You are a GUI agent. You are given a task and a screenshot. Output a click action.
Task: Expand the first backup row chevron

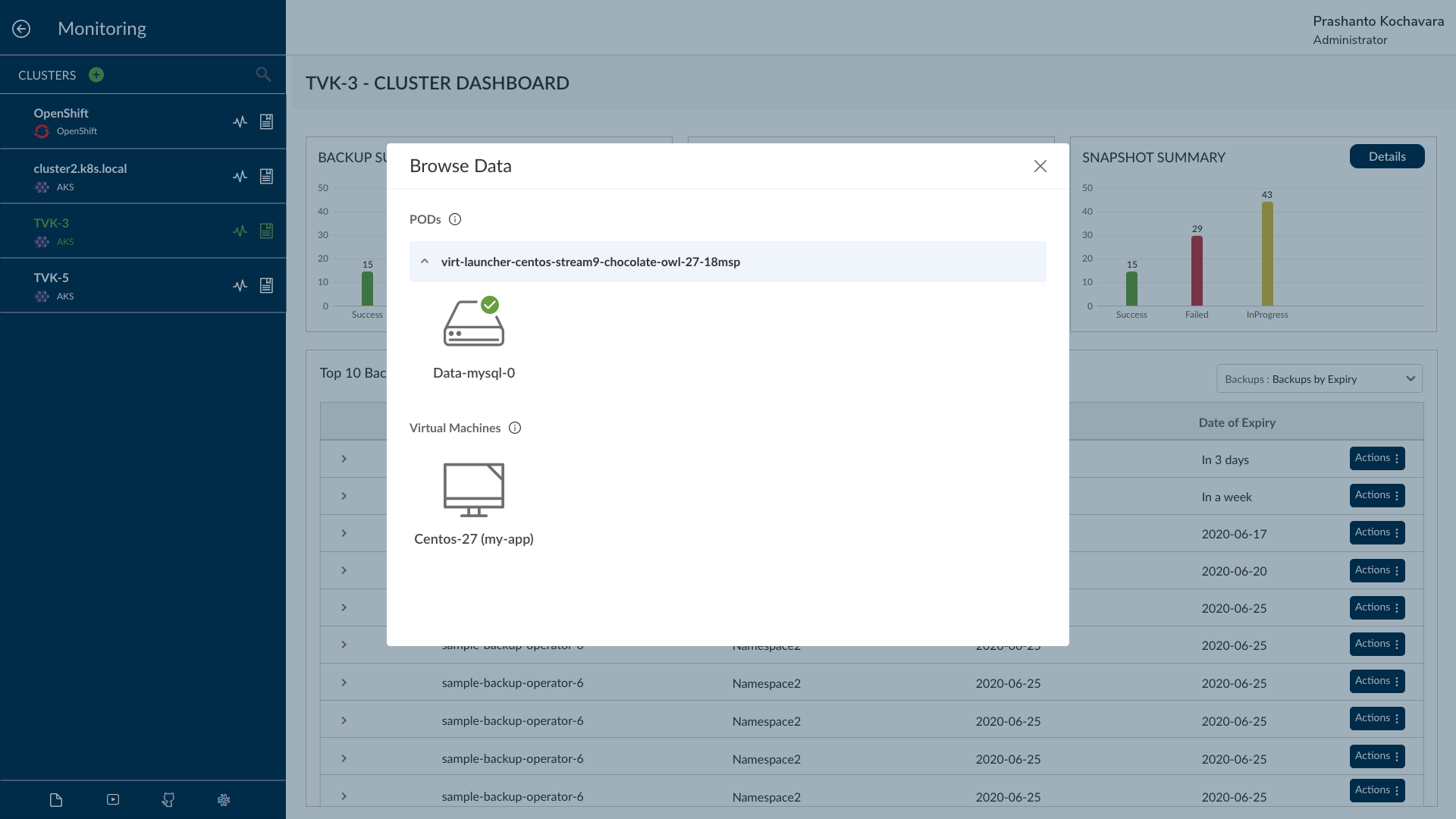click(x=344, y=460)
